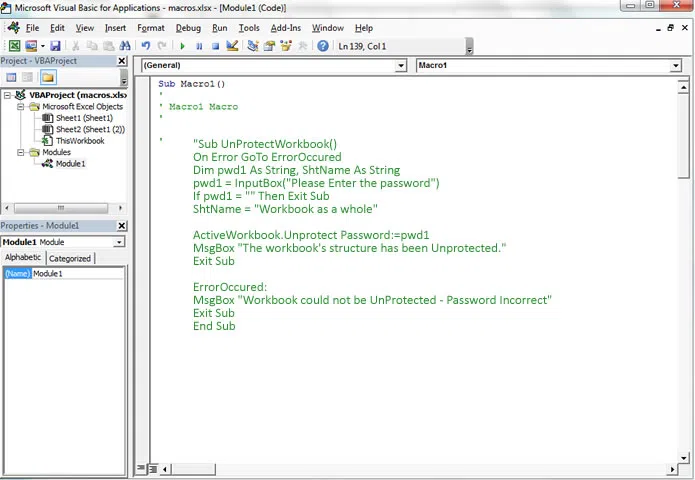695x480 pixels.
Task: Close the Properties - Module1 panel
Action: click(122, 226)
